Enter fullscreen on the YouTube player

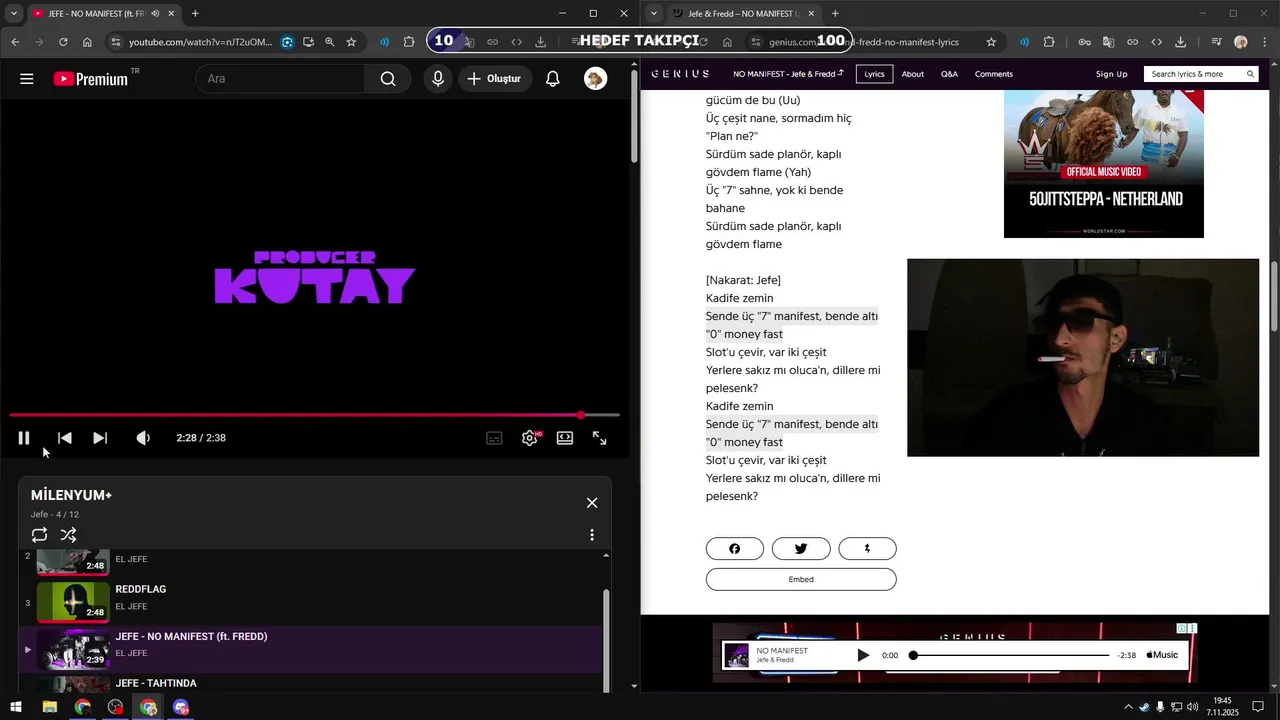[x=600, y=438]
